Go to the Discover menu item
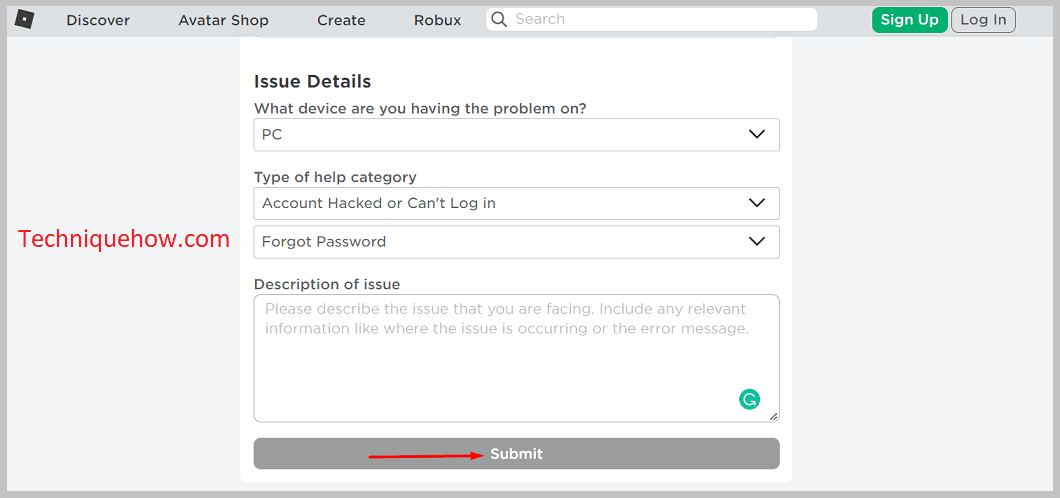Image resolution: width=1060 pixels, height=498 pixels. (x=98, y=20)
